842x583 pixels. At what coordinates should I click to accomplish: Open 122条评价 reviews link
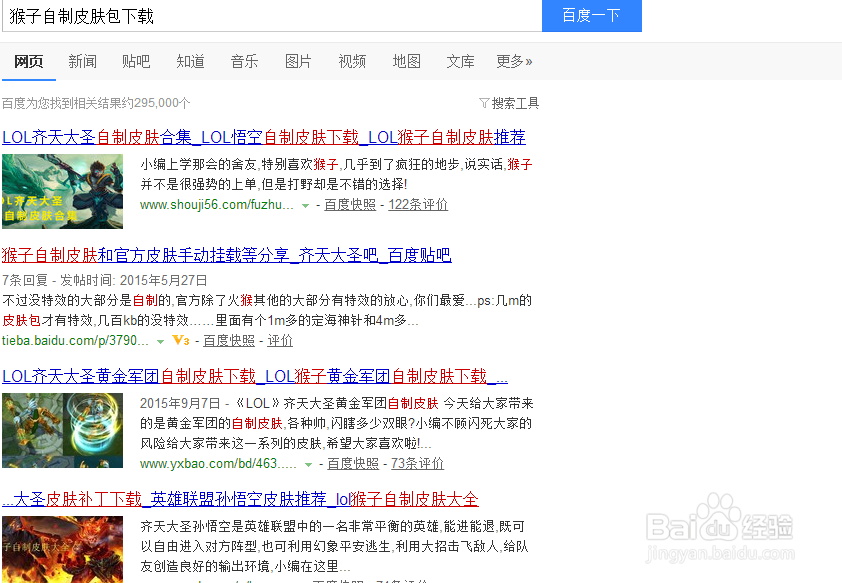[x=418, y=205]
